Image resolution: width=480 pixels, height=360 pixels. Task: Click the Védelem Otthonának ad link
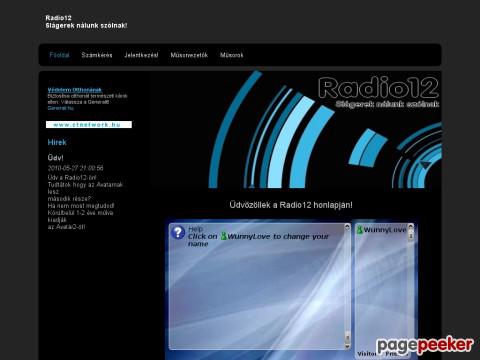click(74, 90)
